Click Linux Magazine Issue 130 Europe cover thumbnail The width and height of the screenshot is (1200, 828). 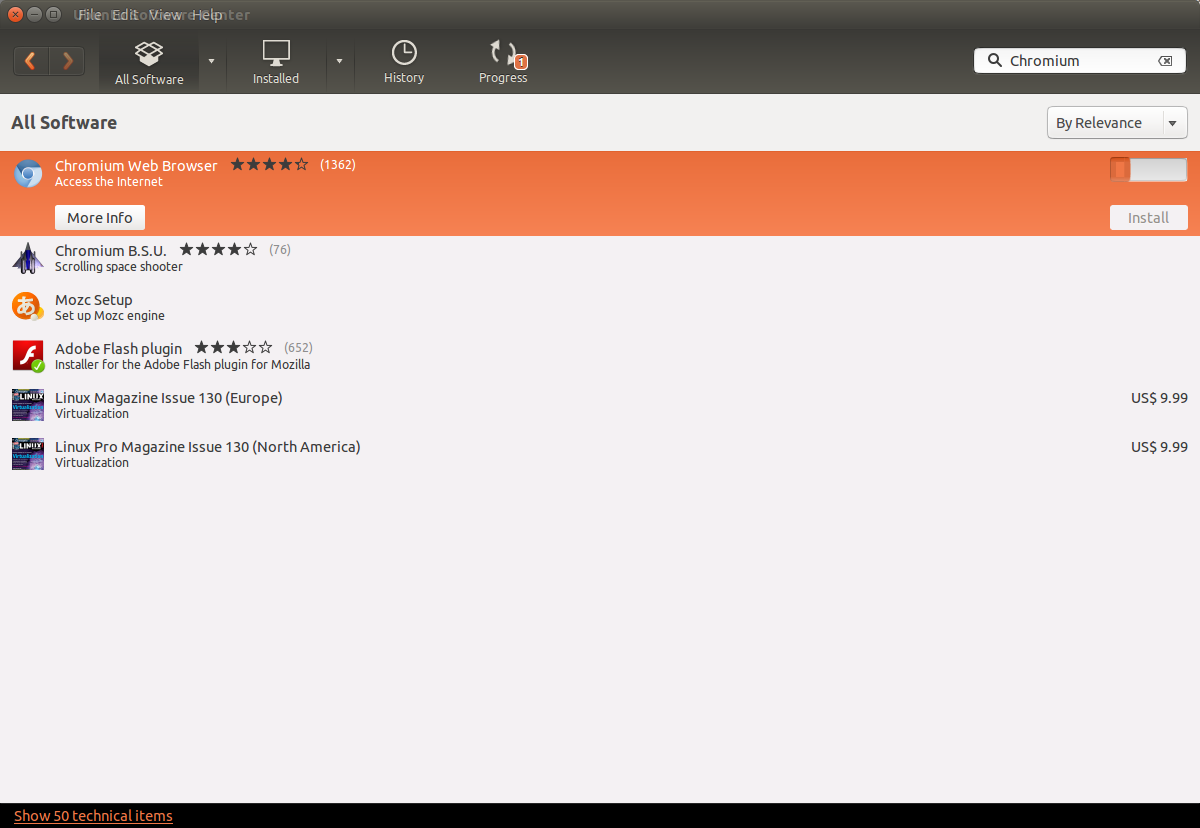pos(28,405)
